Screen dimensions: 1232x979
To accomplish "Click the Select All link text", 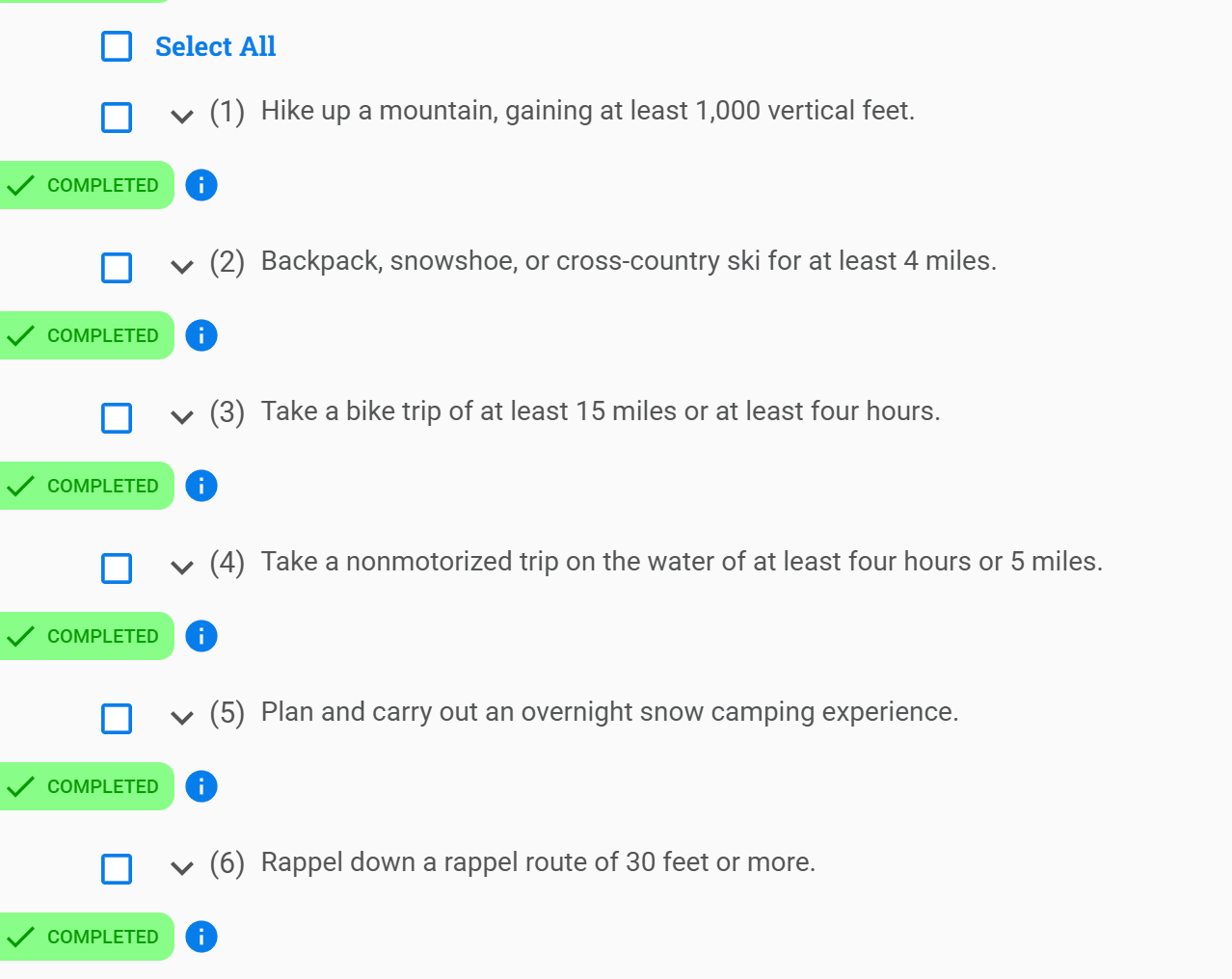I will (216, 46).
